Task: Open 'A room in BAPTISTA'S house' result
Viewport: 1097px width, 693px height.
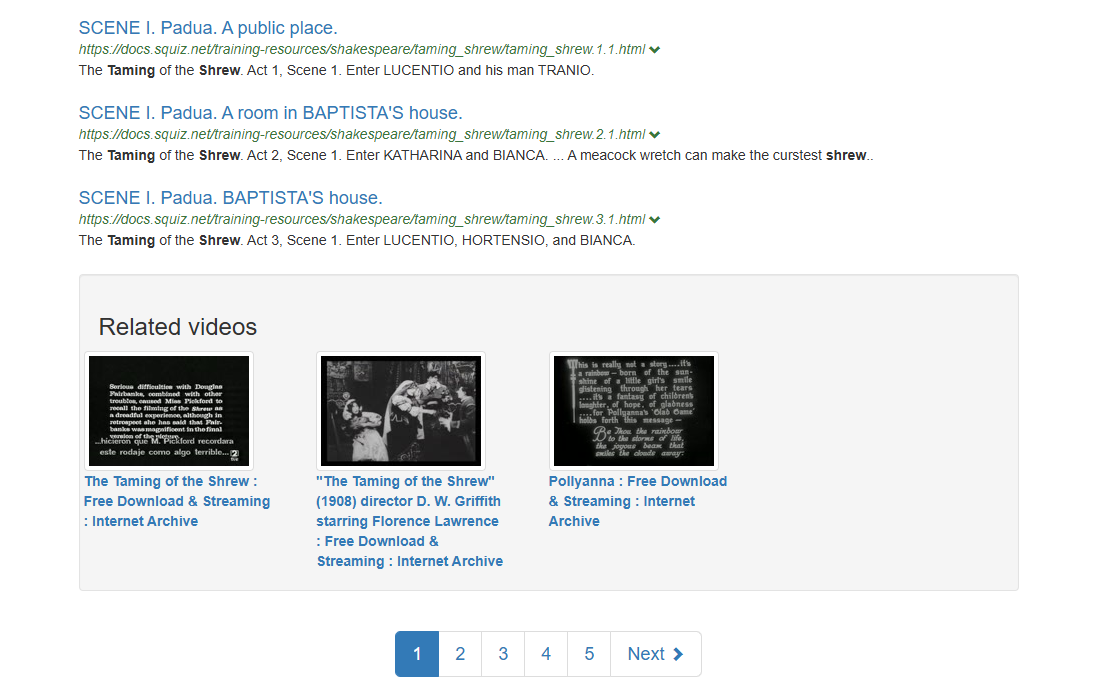Action: pyautogui.click(x=270, y=113)
